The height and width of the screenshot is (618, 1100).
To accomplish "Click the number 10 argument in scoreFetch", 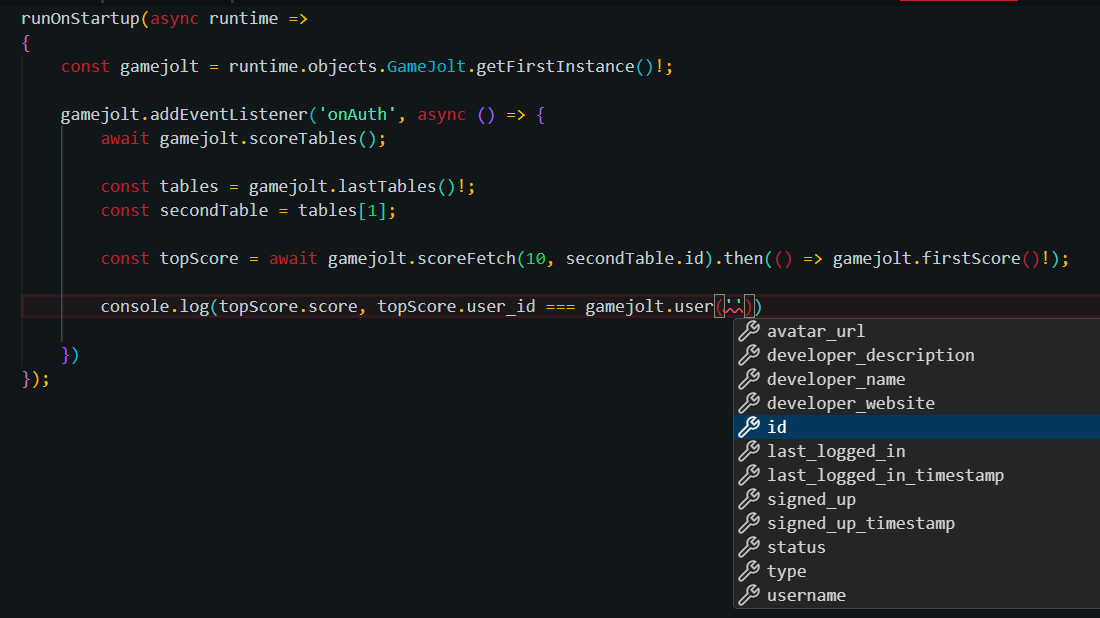I will [536, 259].
